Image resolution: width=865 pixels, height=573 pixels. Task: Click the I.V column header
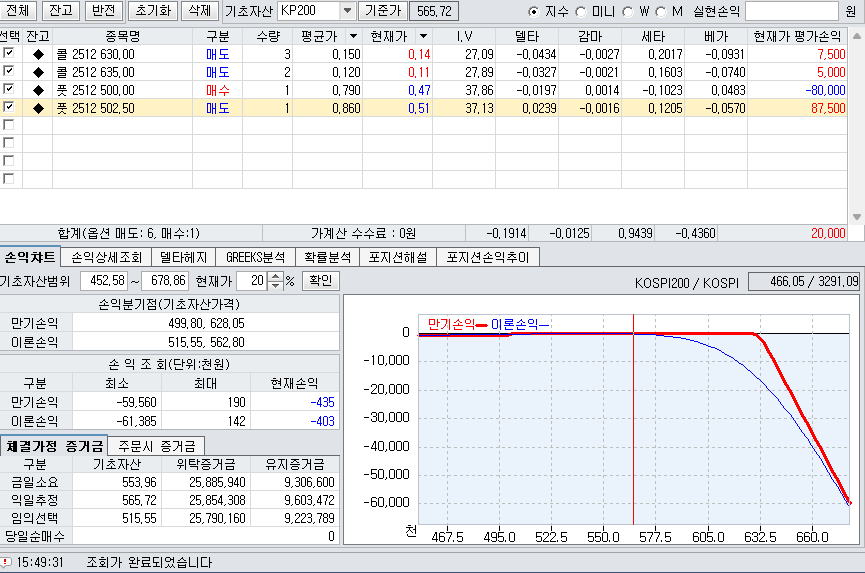[x=464, y=36]
